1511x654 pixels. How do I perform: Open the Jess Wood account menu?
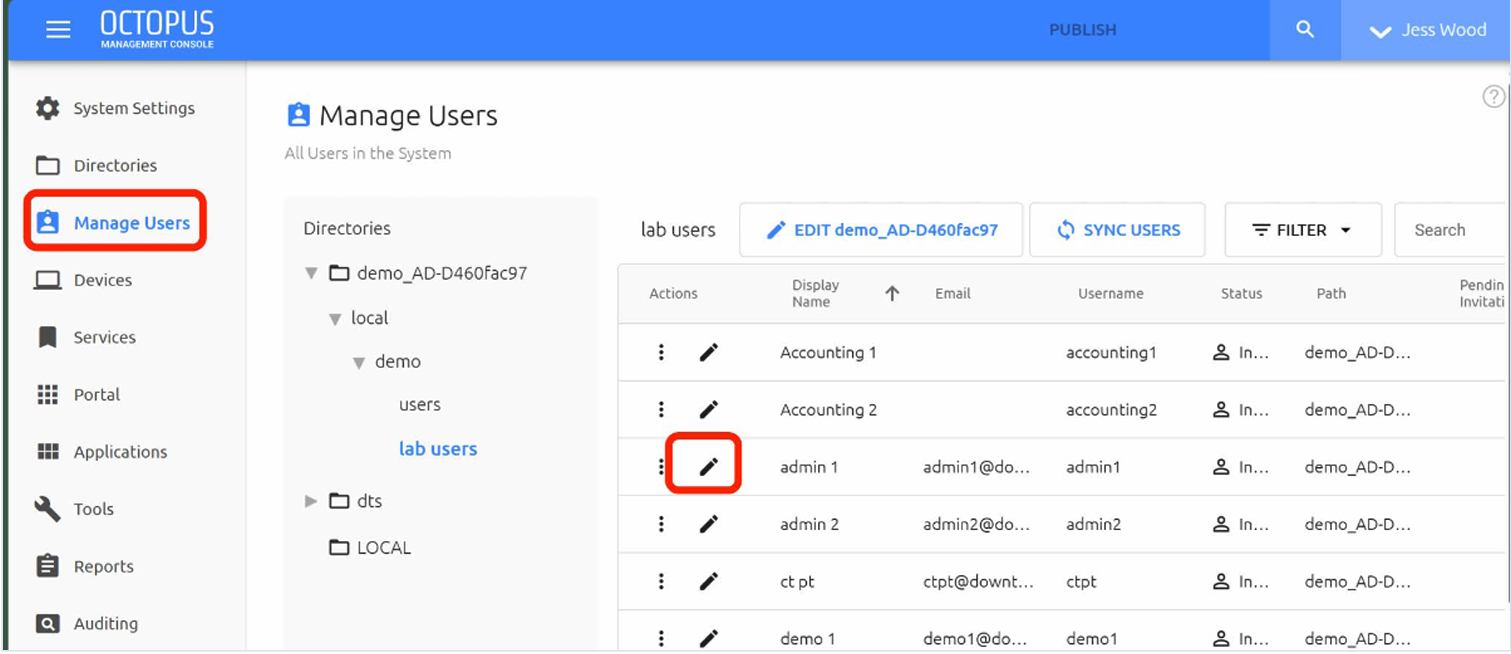click(1426, 30)
